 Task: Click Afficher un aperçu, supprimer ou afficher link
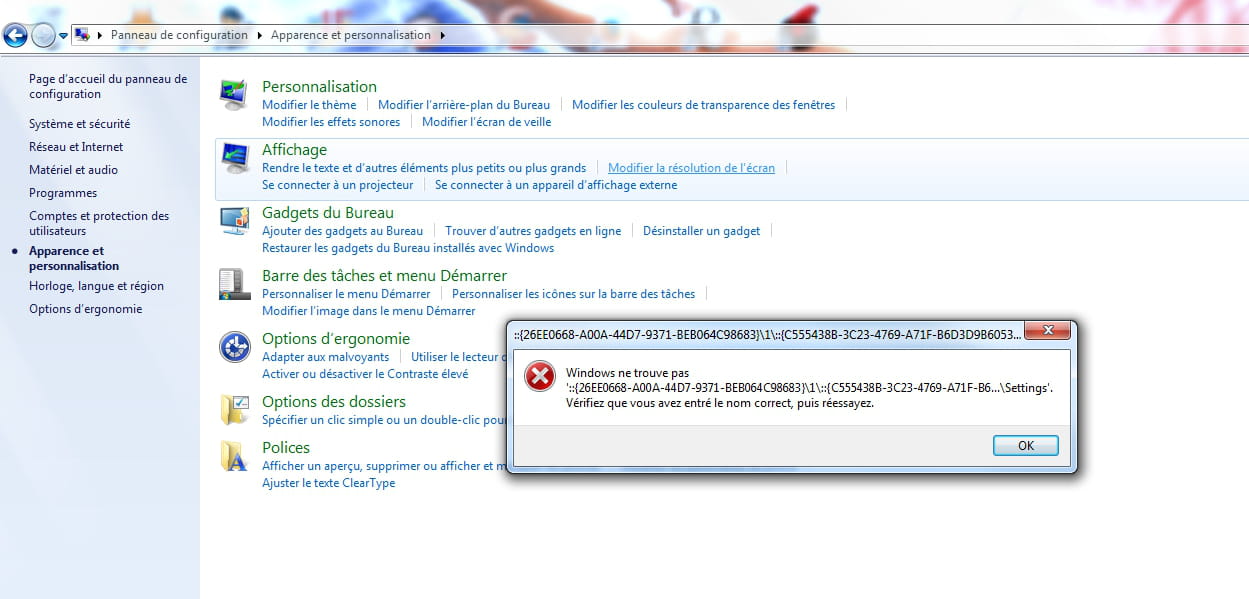pyautogui.click(x=384, y=465)
